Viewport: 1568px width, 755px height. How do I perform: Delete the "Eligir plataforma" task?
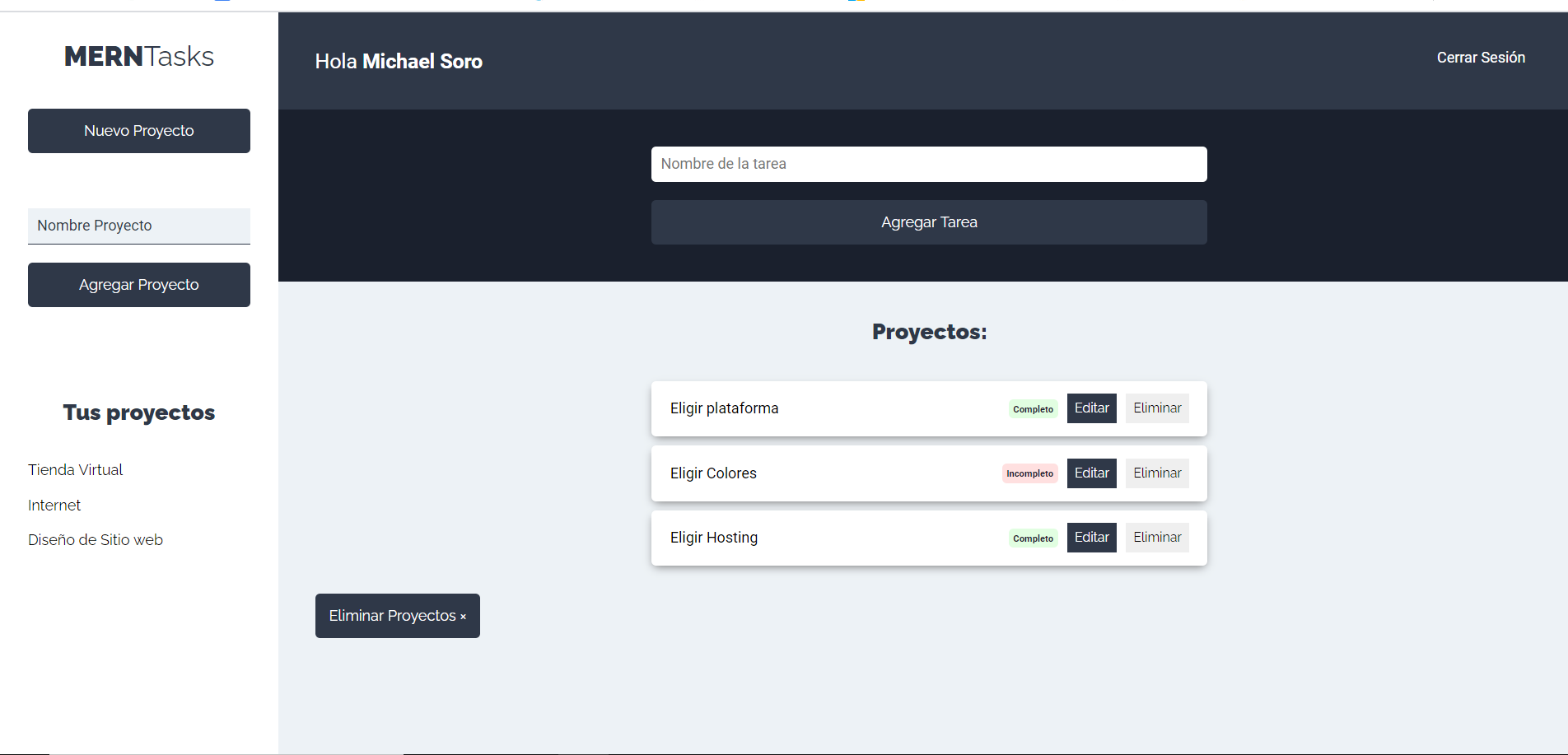1156,408
